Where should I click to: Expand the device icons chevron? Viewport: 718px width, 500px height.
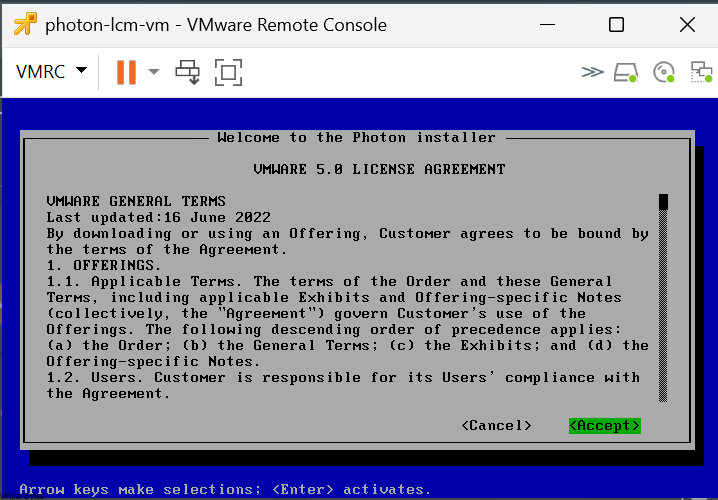coord(593,72)
